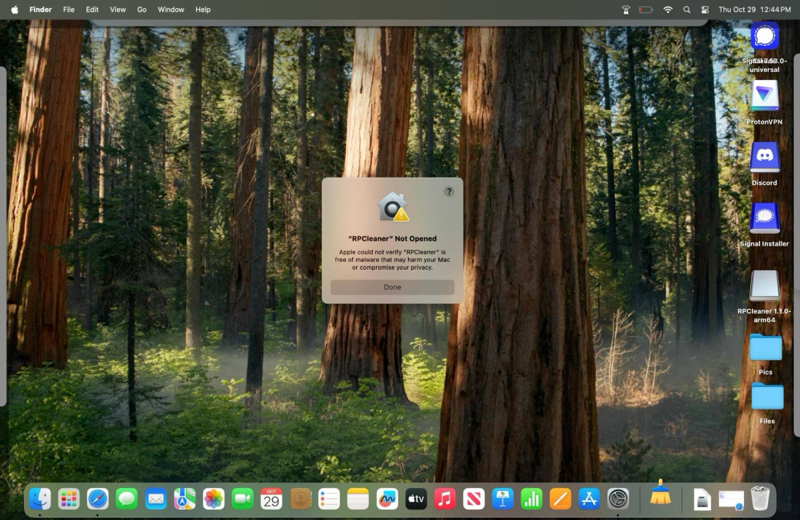Open the Apple menu
The height and width of the screenshot is (520, 800).
14,10
